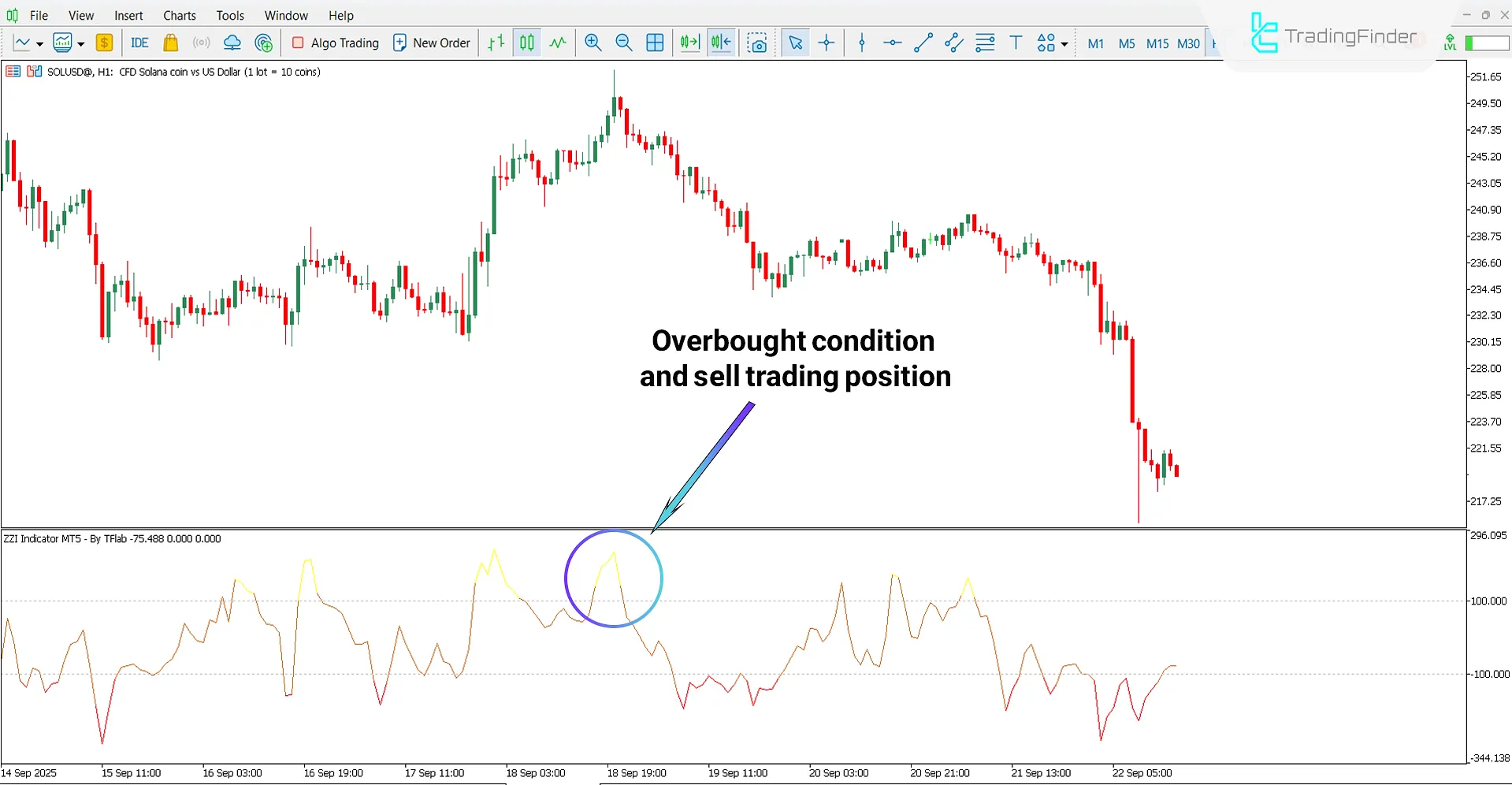Select the Candlestick chart type
The image size is (1512, 785).
tap(526, 43)
